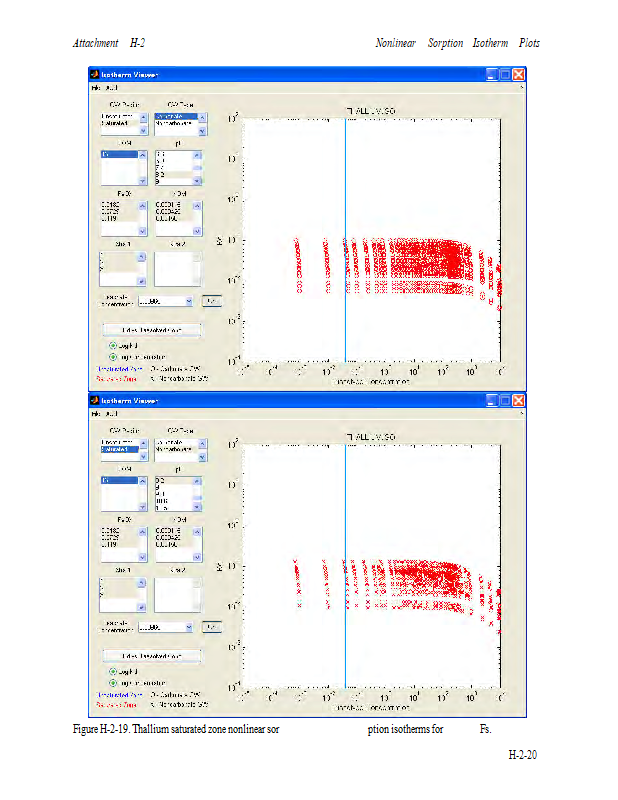Open File menu in bottom Isotherm Viewer

(96, 413)
